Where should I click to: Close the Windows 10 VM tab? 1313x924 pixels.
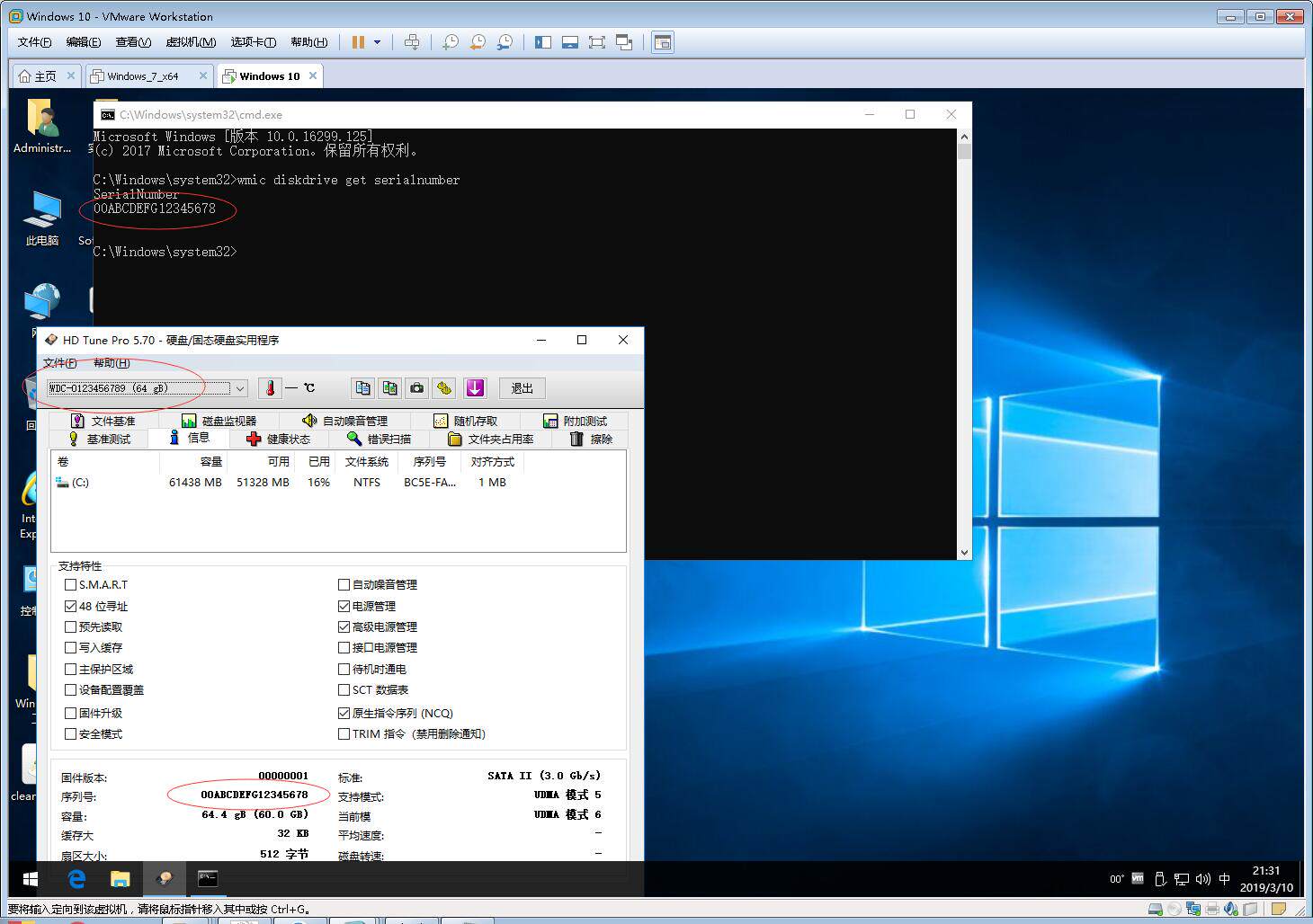click(x=313, y=76)
